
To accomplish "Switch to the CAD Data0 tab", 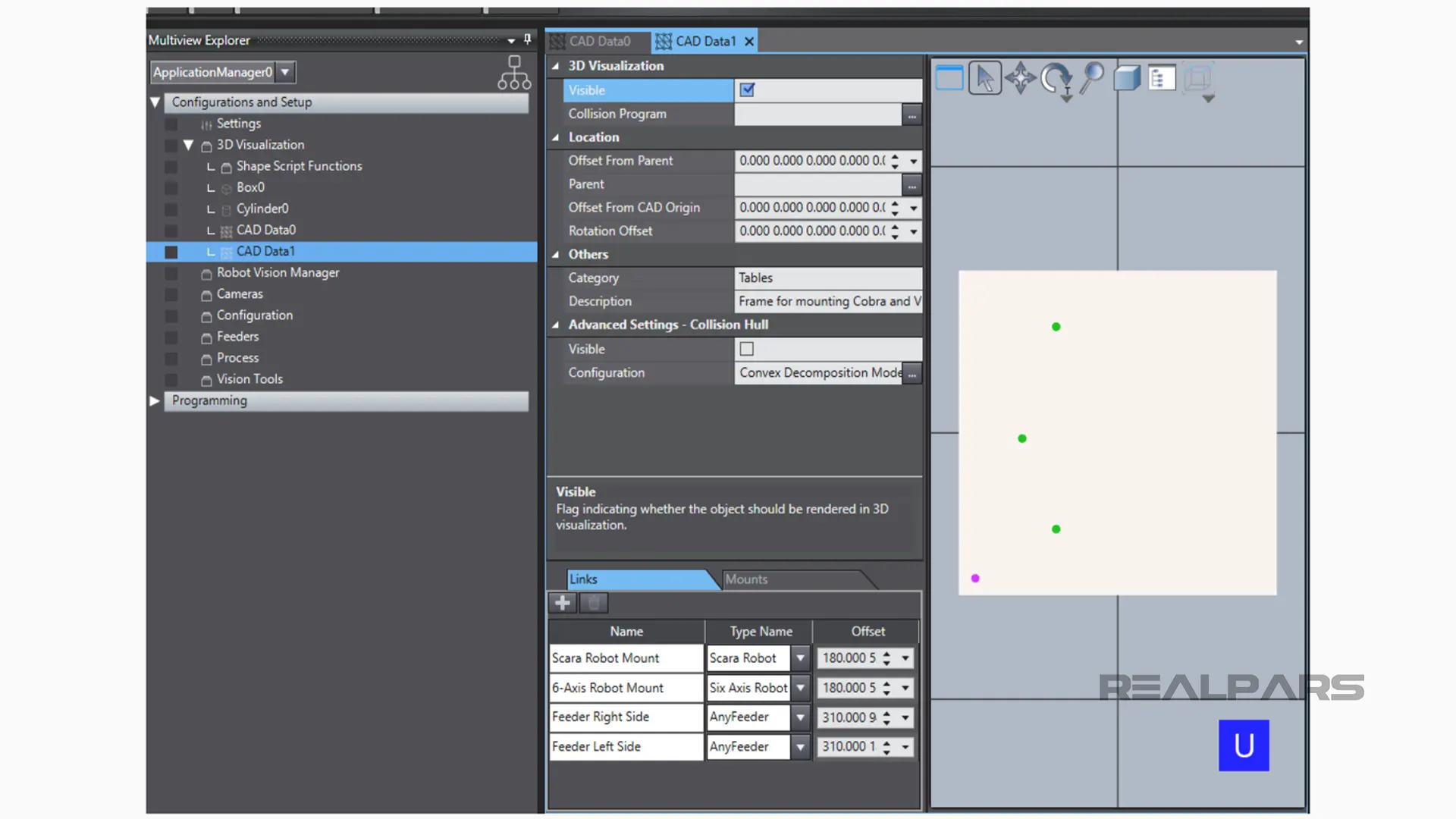I will [599, 41].
